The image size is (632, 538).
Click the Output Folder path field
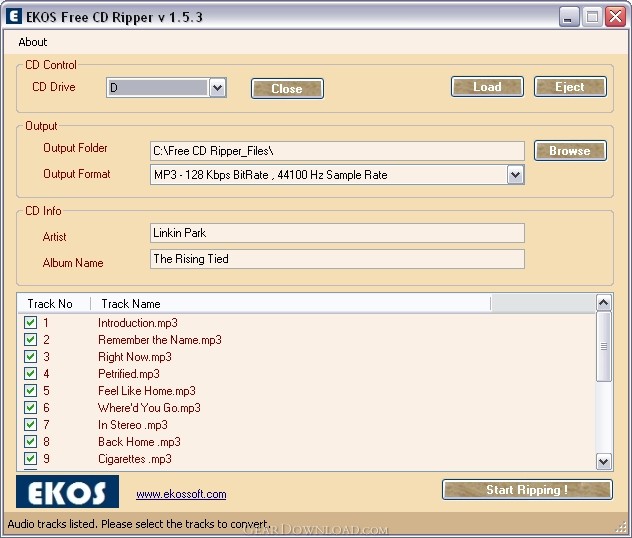tap(337, 151)
